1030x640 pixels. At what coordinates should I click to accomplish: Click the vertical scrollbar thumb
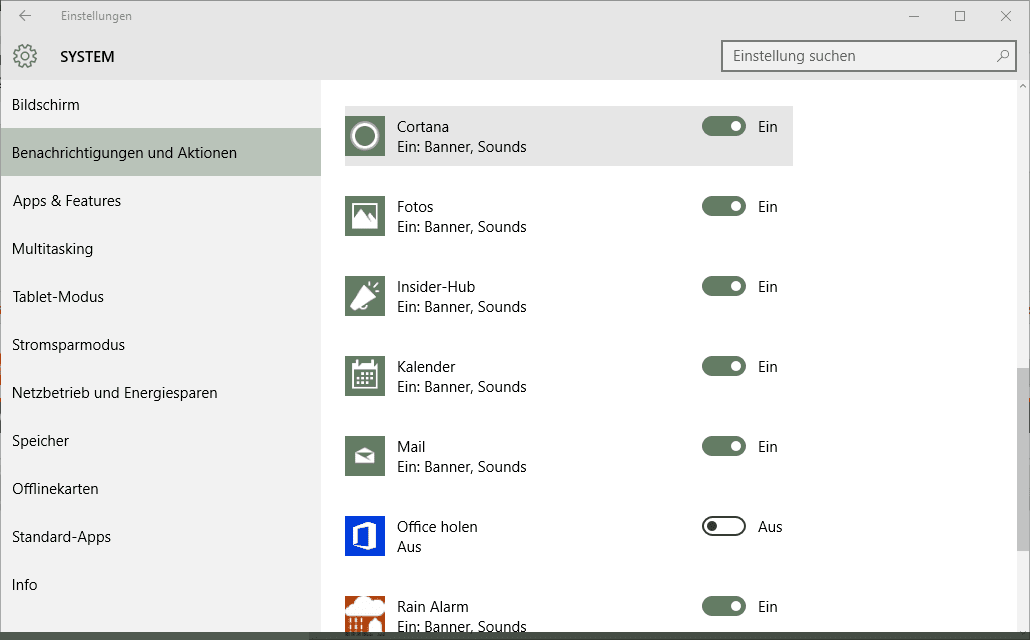(x=1023, y=458)
